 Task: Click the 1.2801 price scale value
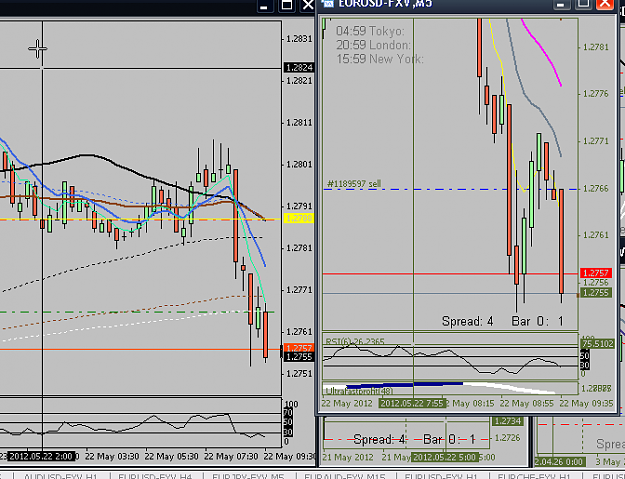pyautogui.click(x=299, y=164)
